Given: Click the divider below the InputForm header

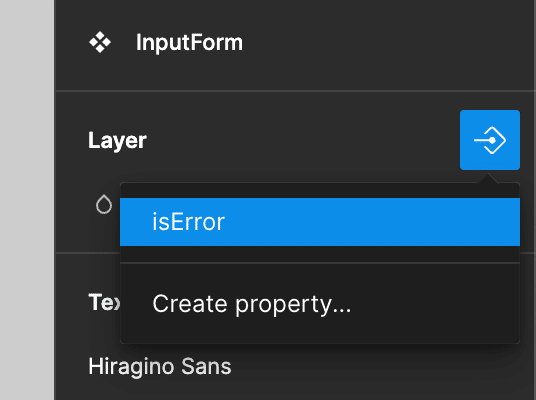Looking at the screenshot, I should [x=296, y=91].
